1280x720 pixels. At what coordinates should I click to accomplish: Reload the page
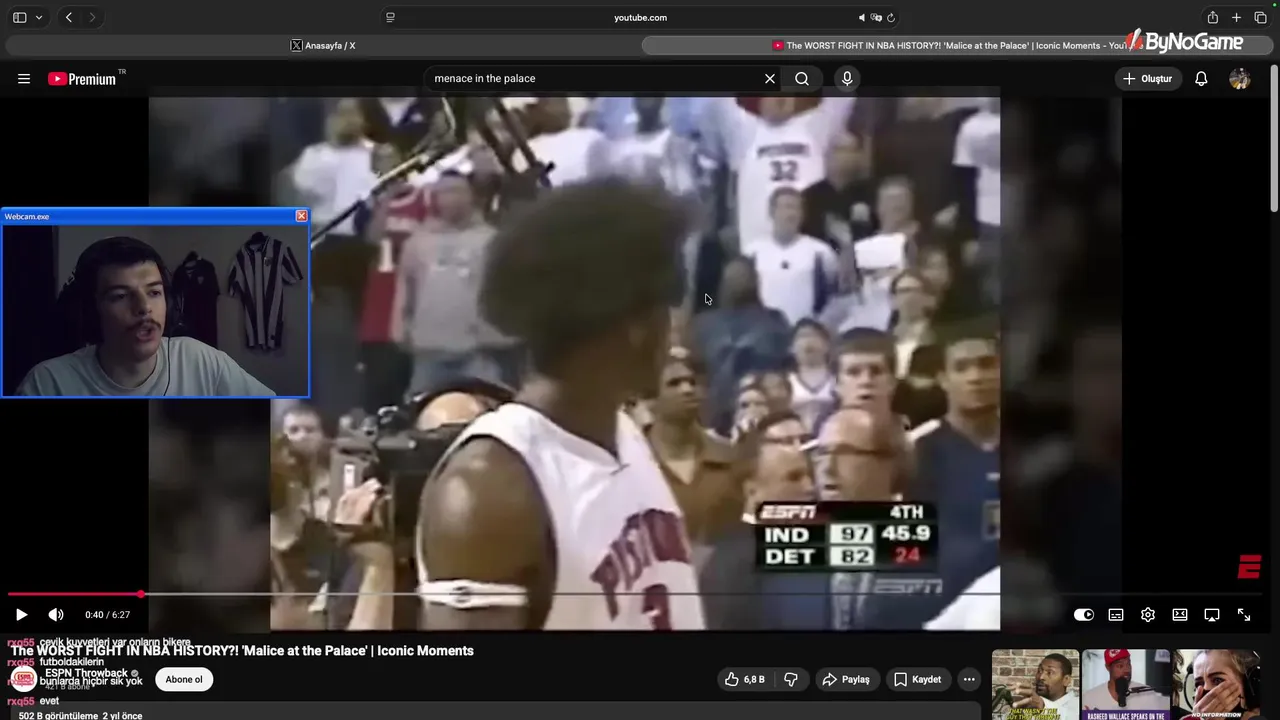pos(891,17)
